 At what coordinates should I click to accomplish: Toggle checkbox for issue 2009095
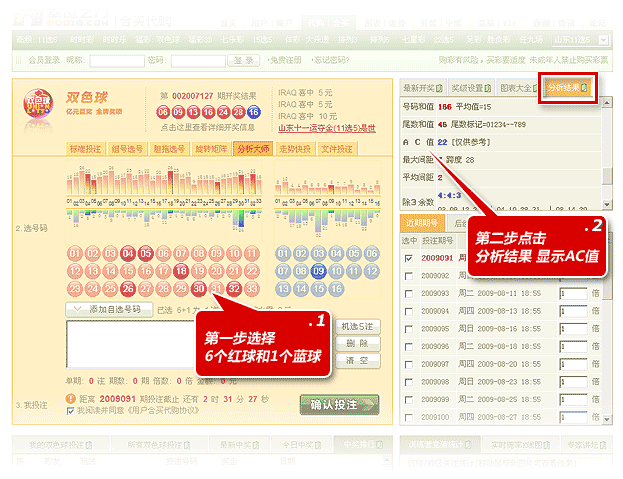coord(408,329)
